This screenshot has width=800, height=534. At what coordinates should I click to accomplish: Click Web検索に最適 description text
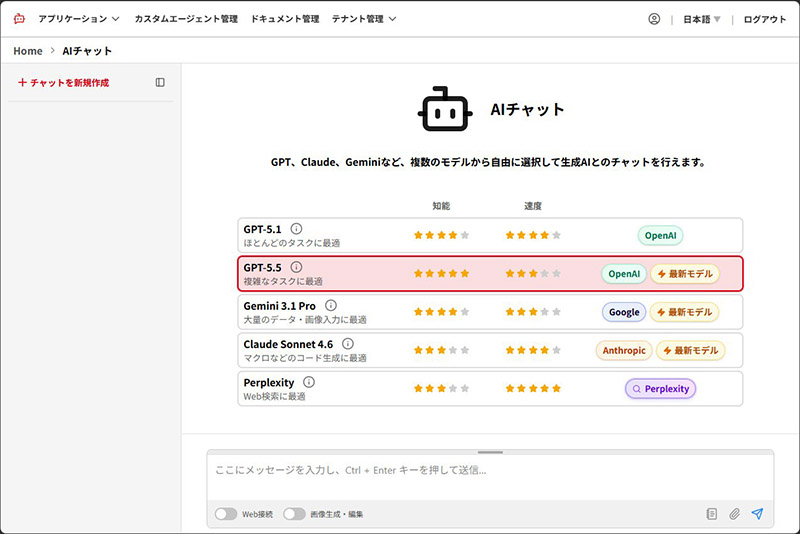(274, 396)
